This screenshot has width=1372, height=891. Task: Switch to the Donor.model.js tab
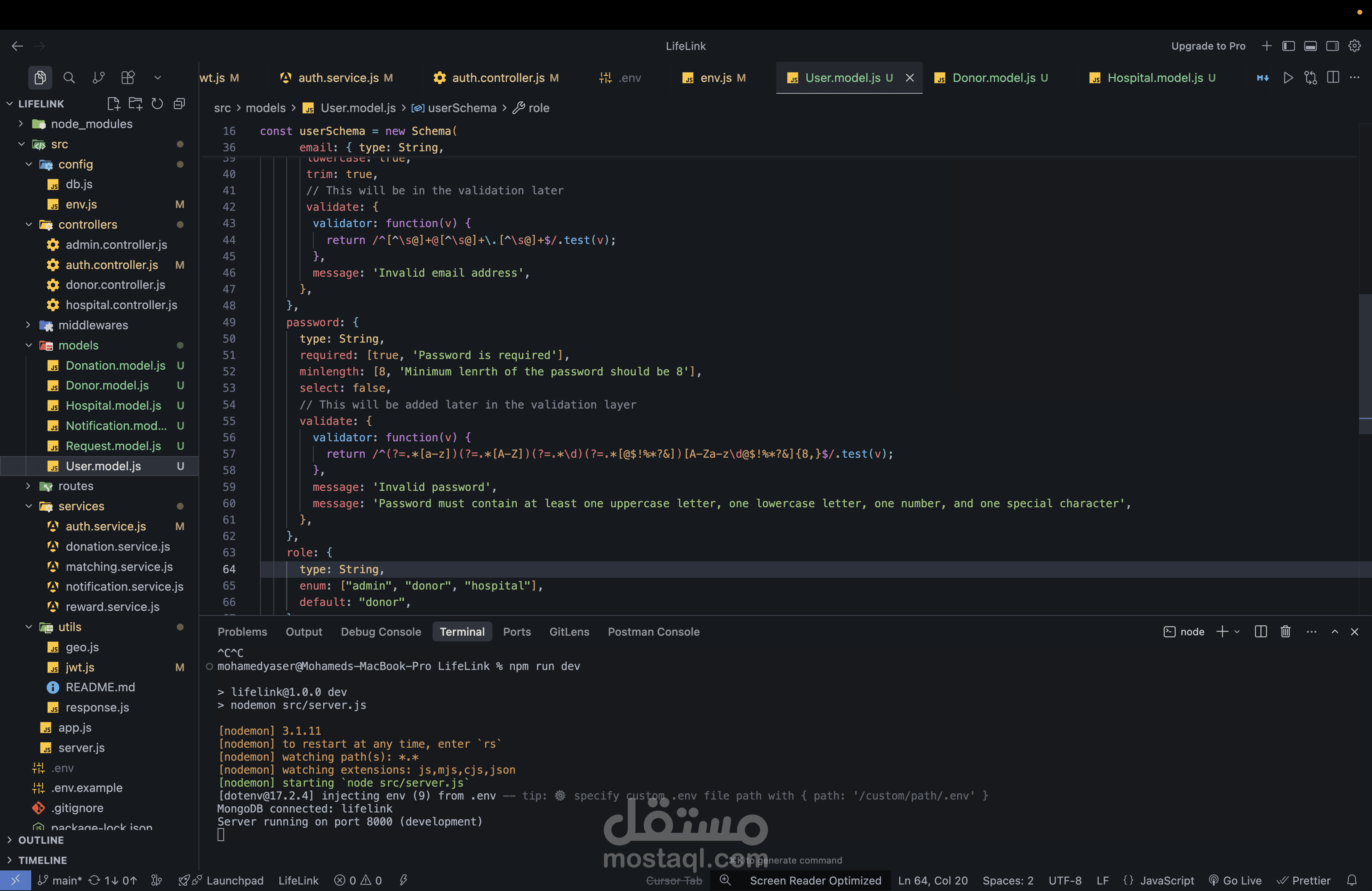[993, 78]
